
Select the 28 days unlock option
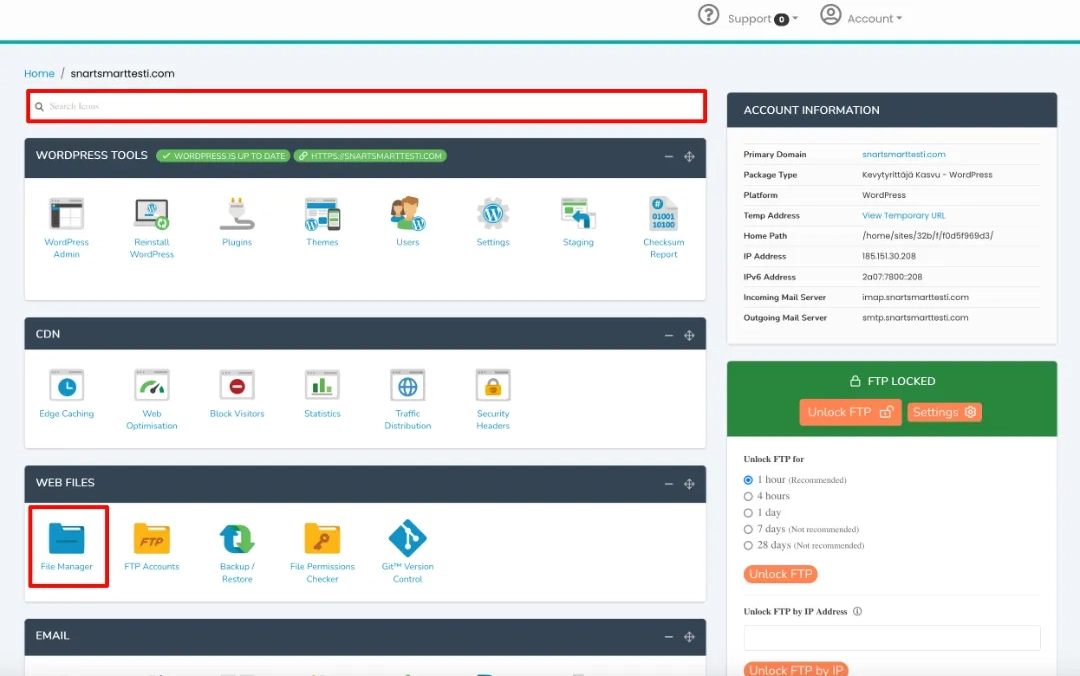pyautogui.click(x=748, y=545)
